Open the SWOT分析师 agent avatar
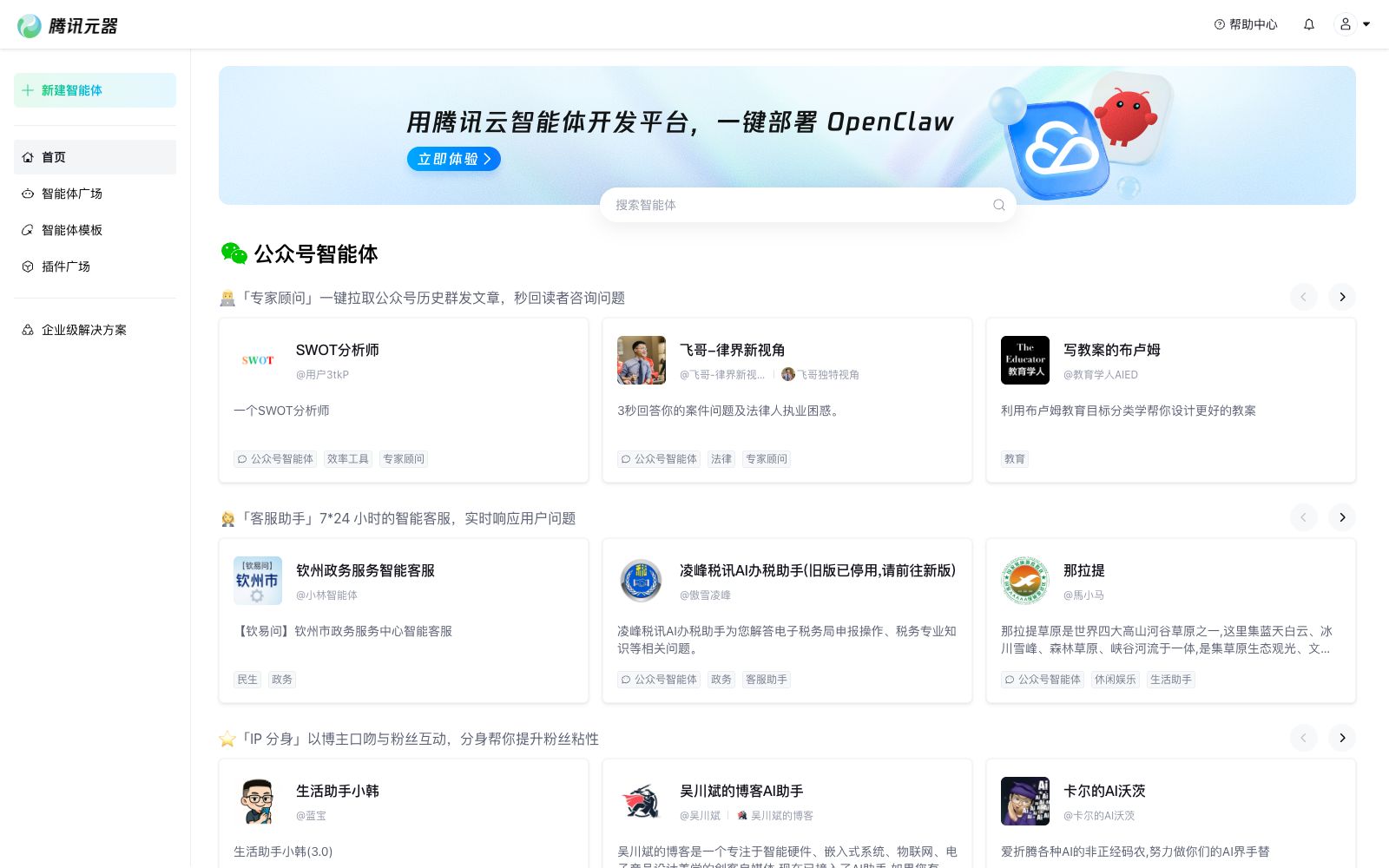This screenshot has width=1389, height=868. coord(258,360)
